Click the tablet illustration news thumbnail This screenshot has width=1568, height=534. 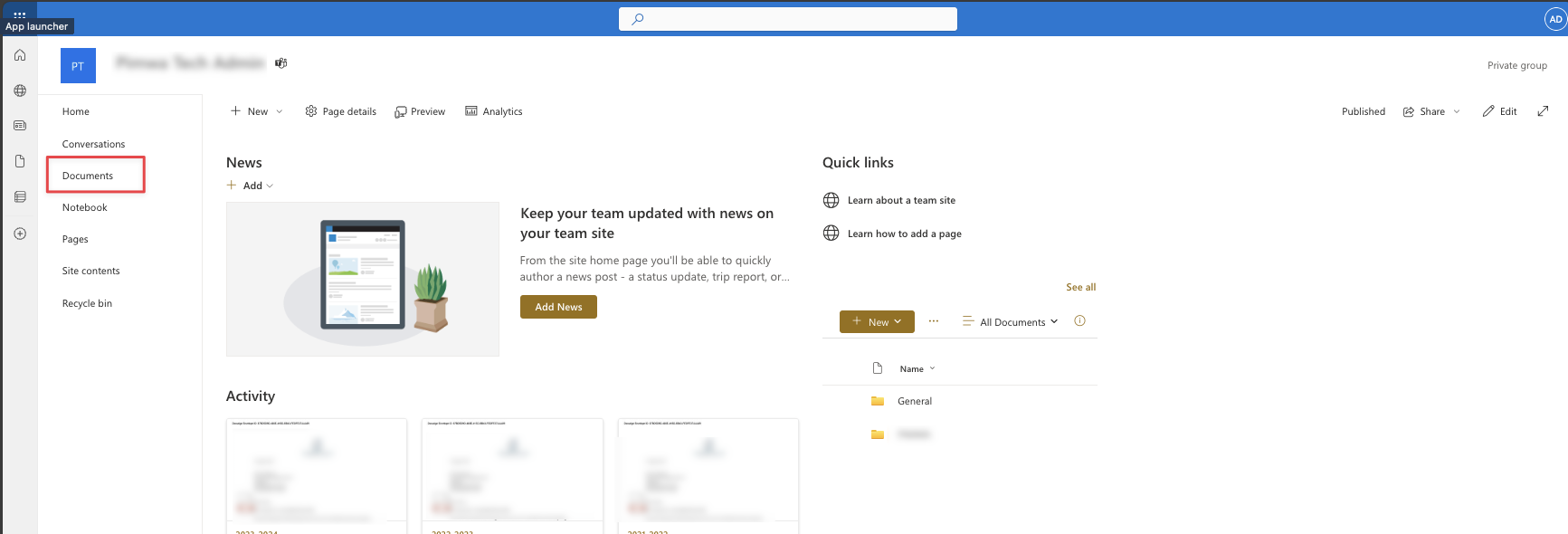(x=363, y=279)
